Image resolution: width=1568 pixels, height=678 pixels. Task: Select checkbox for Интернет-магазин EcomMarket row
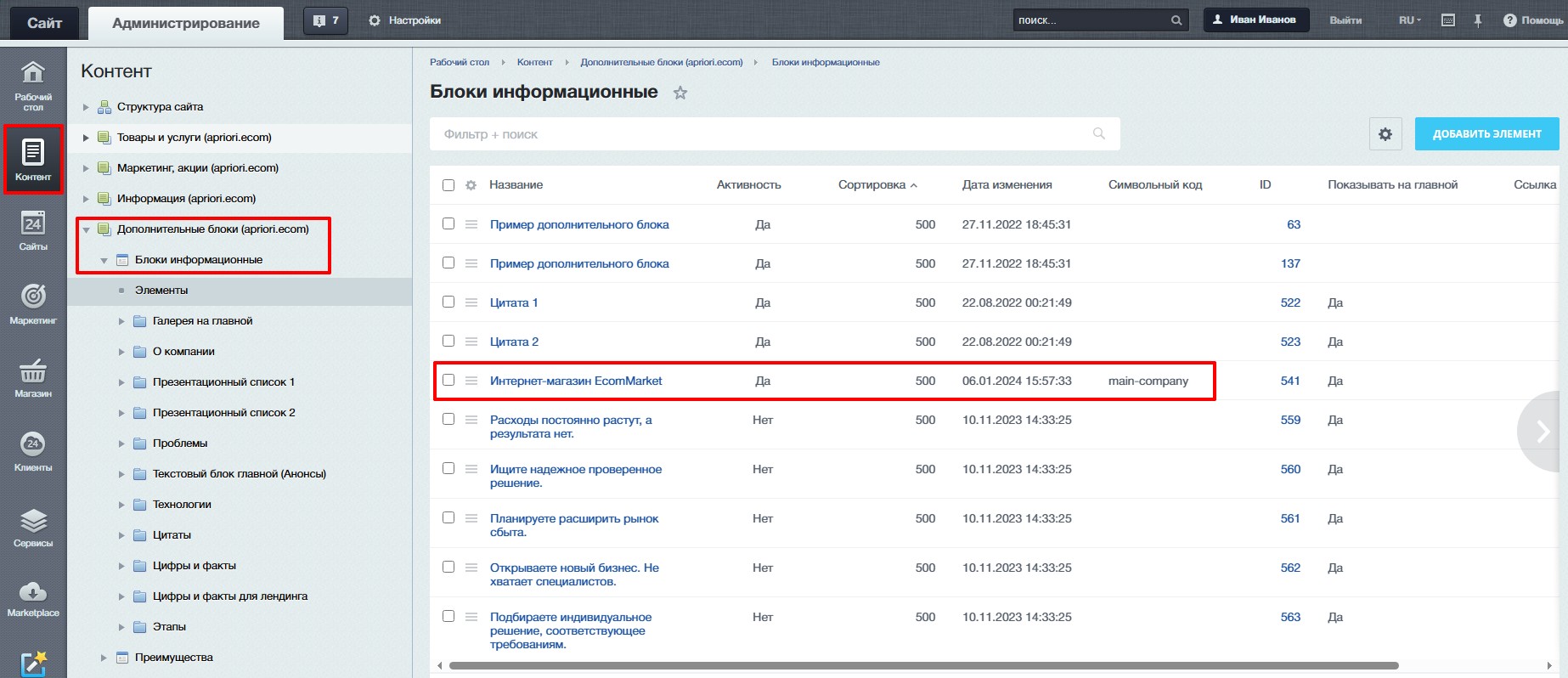(448, 381)
